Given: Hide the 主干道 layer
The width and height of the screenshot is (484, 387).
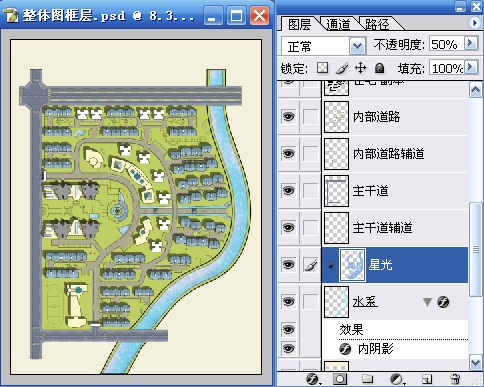Looking at the screenshot, I should click(x=289, y=191).
